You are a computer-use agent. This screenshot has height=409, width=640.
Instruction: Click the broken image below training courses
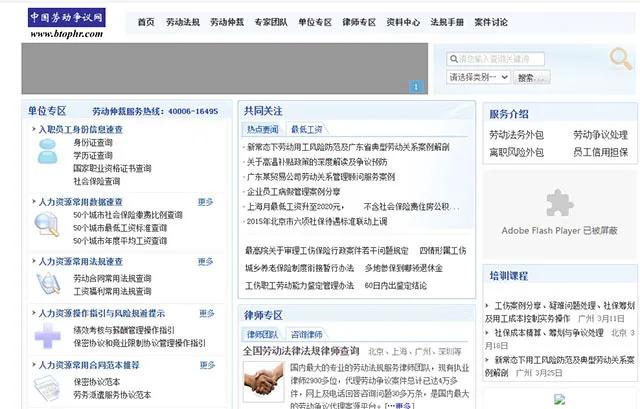click(x=560, y=399)
